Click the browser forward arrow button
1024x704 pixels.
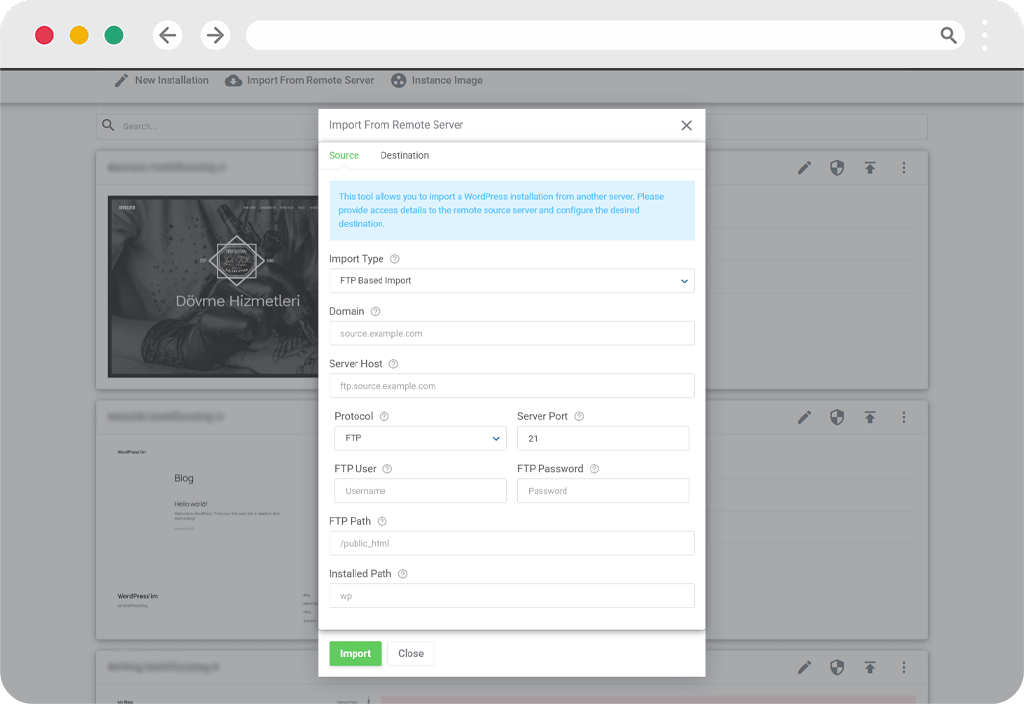pos(216,35)
